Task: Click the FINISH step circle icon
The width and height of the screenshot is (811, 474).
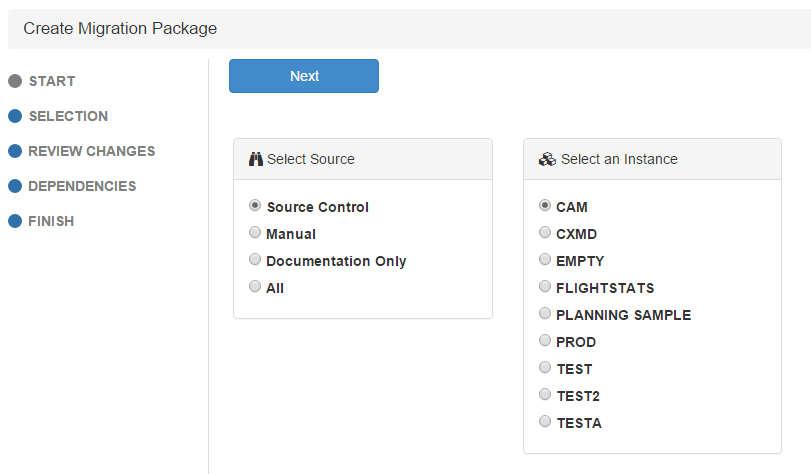Action: pos(15,221)
